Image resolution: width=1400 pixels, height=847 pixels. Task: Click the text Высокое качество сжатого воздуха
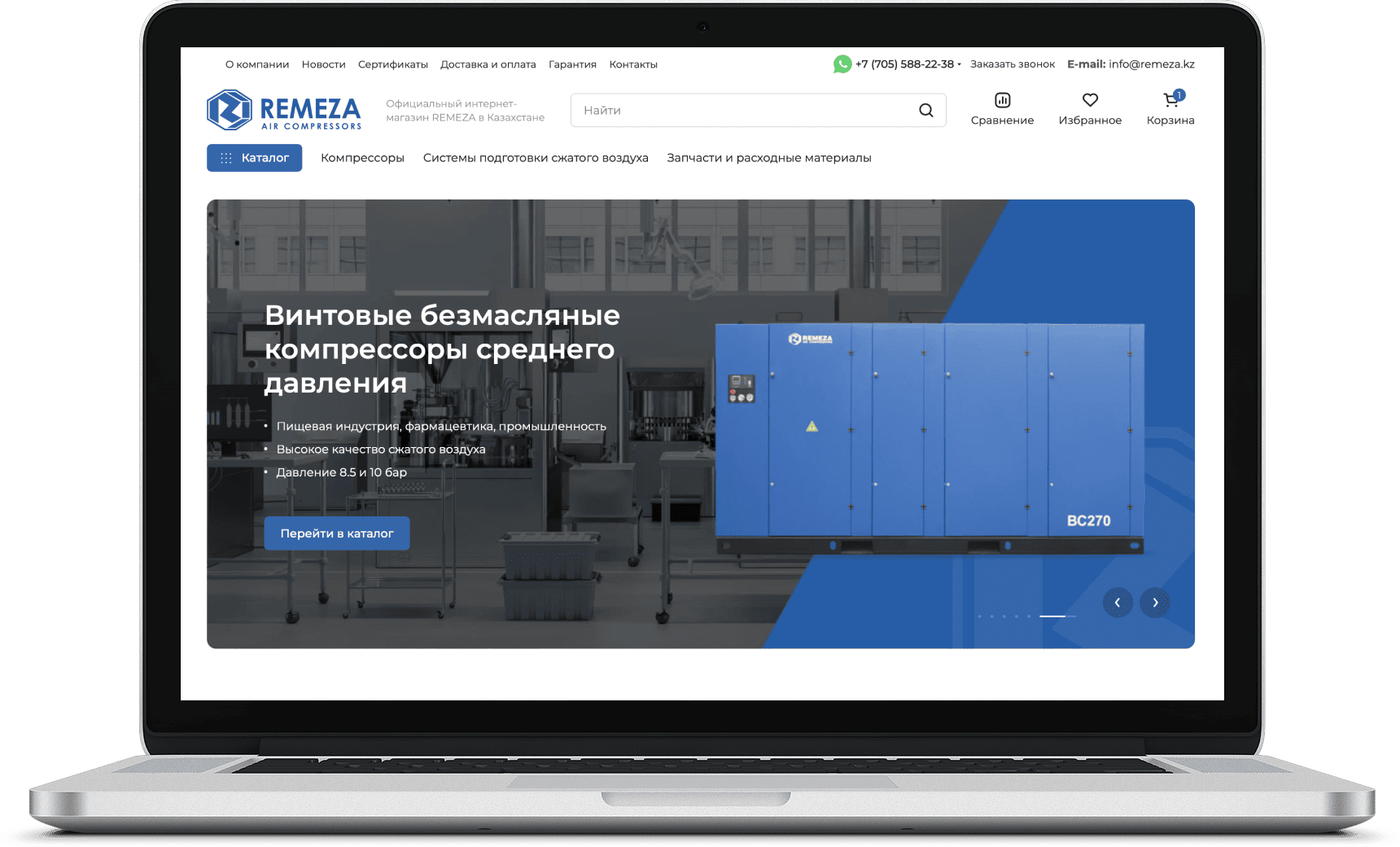[x=381, y=450]
